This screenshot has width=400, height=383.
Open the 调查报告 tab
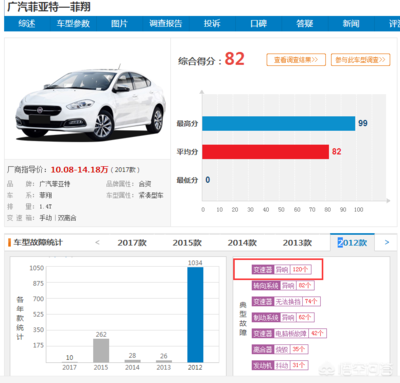coord(165,23)
